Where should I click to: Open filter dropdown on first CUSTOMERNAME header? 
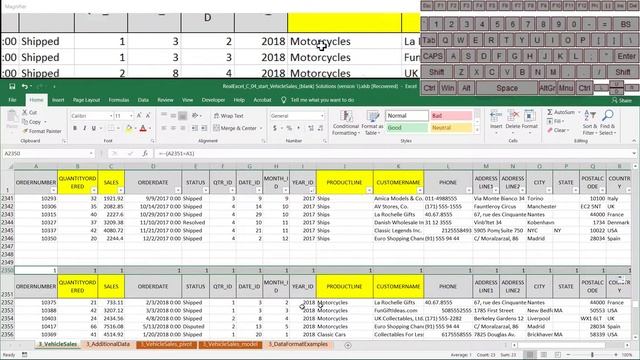click(x=420, y=191)
